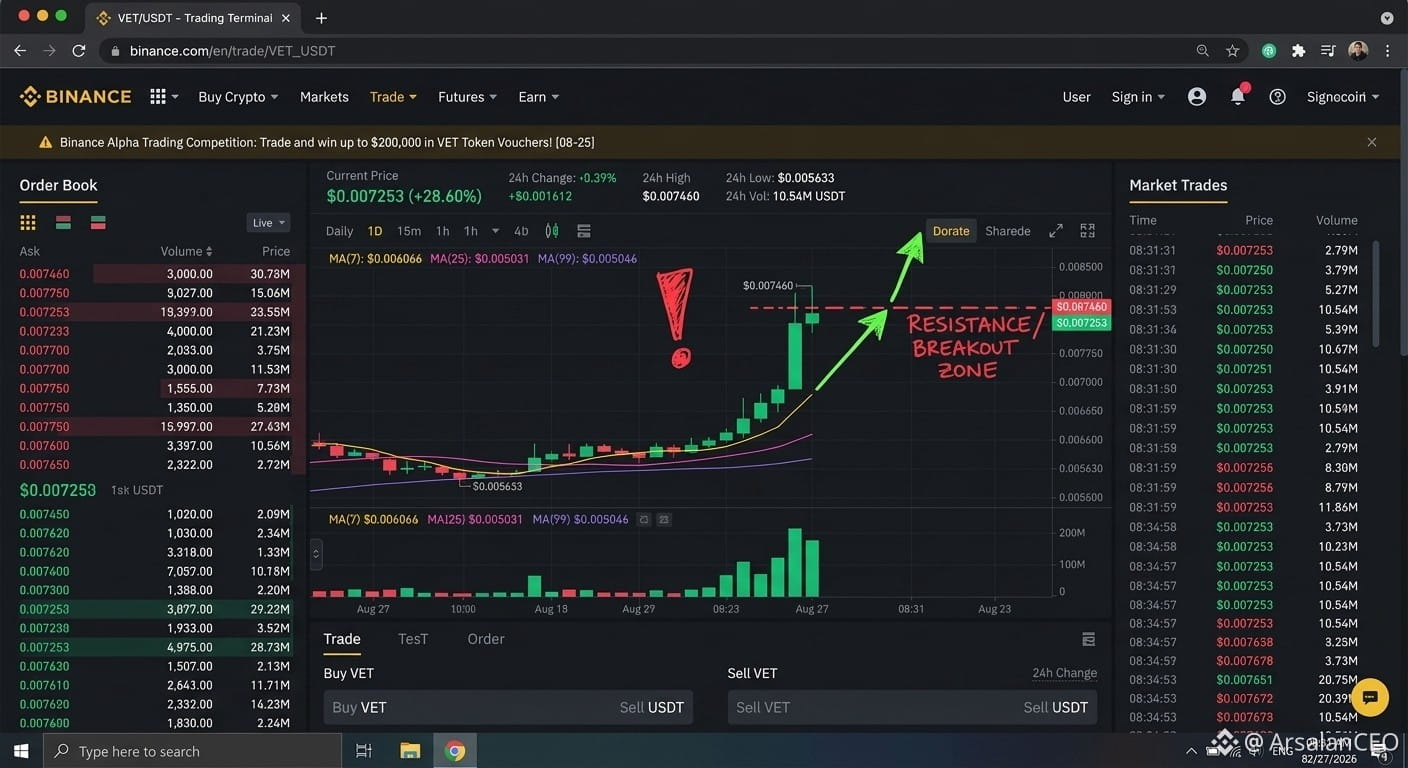Open the Live order book dropdown
Image resolution: width=1408 pixels, height=768 pixels.
268,223
